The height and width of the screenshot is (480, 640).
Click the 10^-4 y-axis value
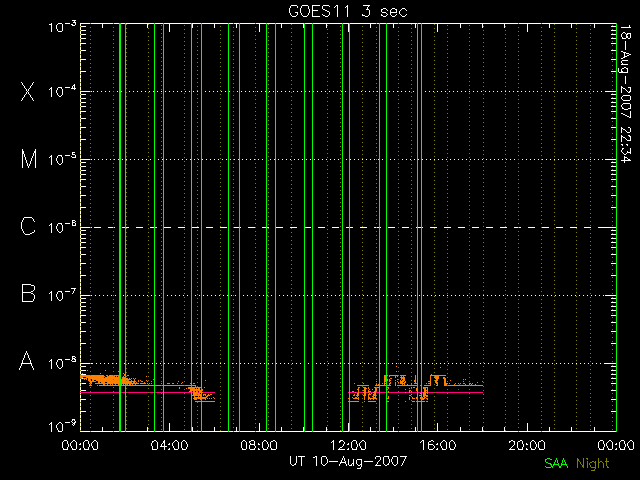pyautogui.click(x=62, y=91)
